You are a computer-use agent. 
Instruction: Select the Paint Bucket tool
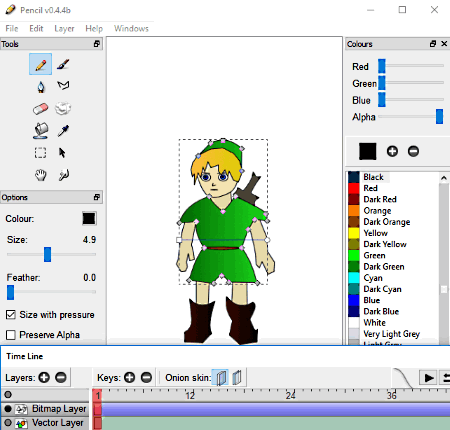click(41, 130)
